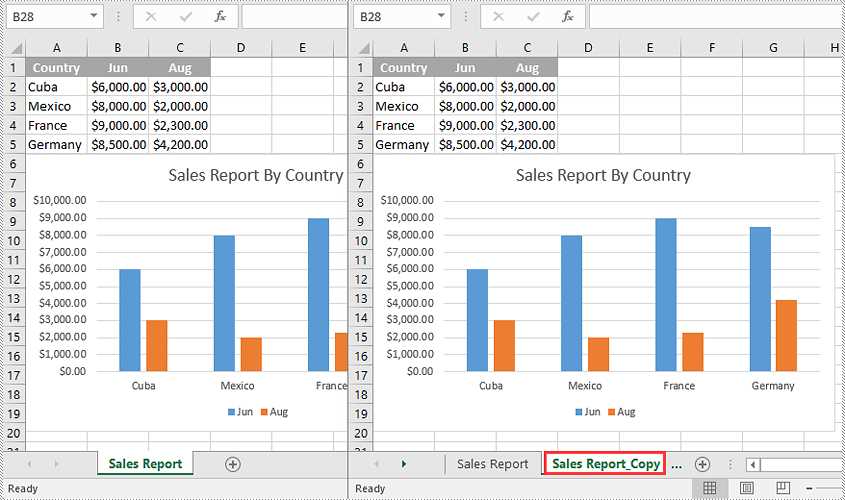The width and height of the screenshot is (845, 500).
Task: Select row 5 header in left window
Action: pyautogui.click(x=13, y=144)
